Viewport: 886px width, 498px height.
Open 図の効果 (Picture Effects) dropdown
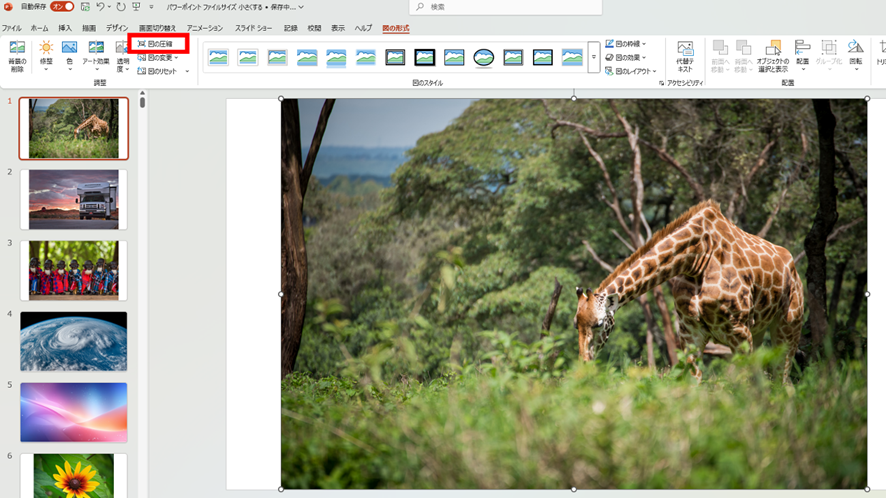pyautogui.click(x=626, y=58)
